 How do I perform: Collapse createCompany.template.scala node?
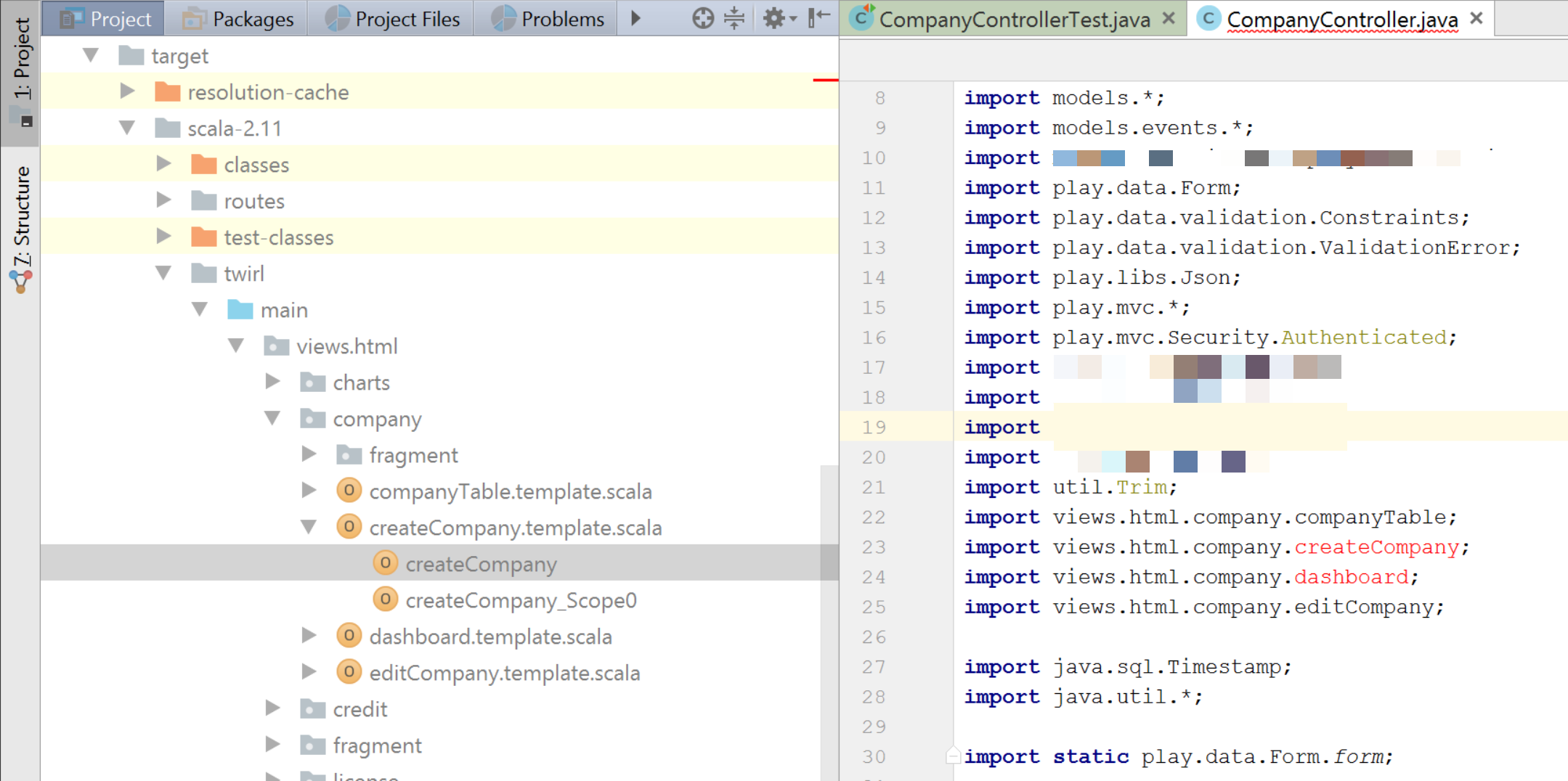(309, 527)
